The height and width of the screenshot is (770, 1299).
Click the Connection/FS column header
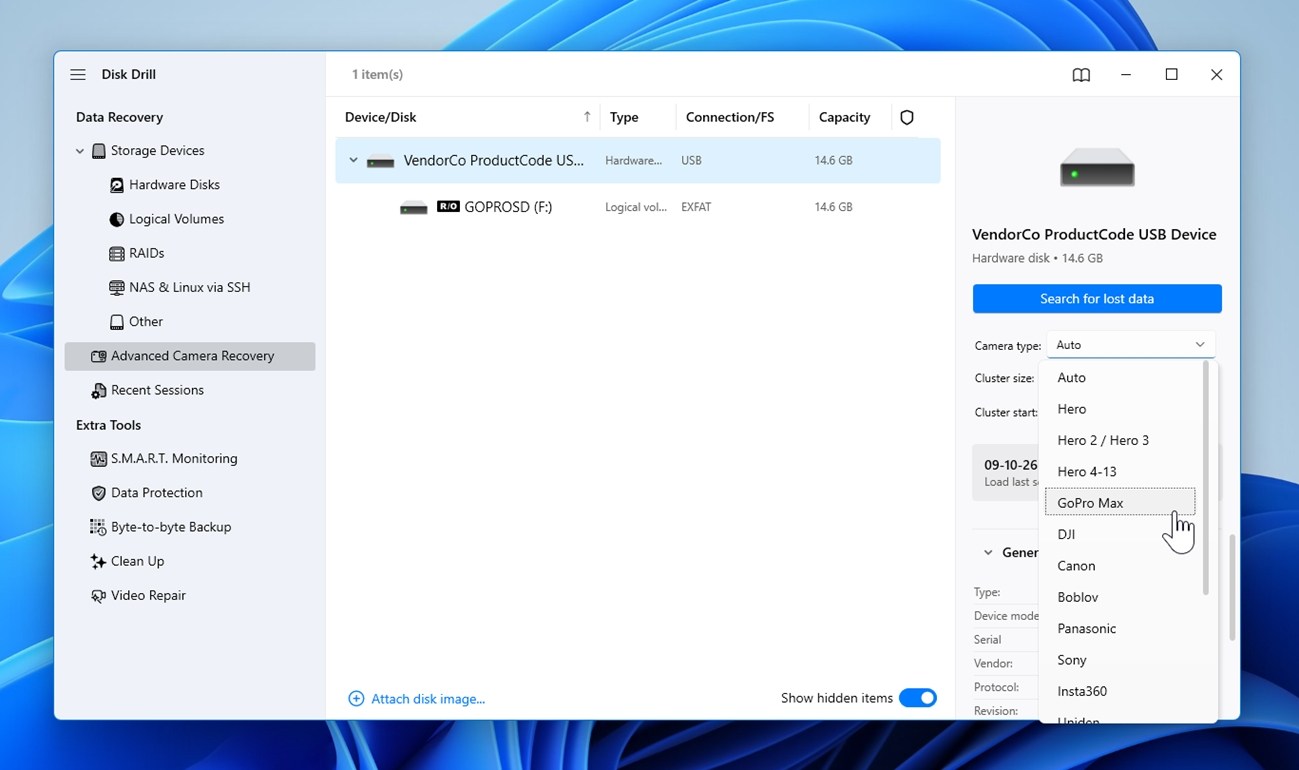[x=730, y=117]
